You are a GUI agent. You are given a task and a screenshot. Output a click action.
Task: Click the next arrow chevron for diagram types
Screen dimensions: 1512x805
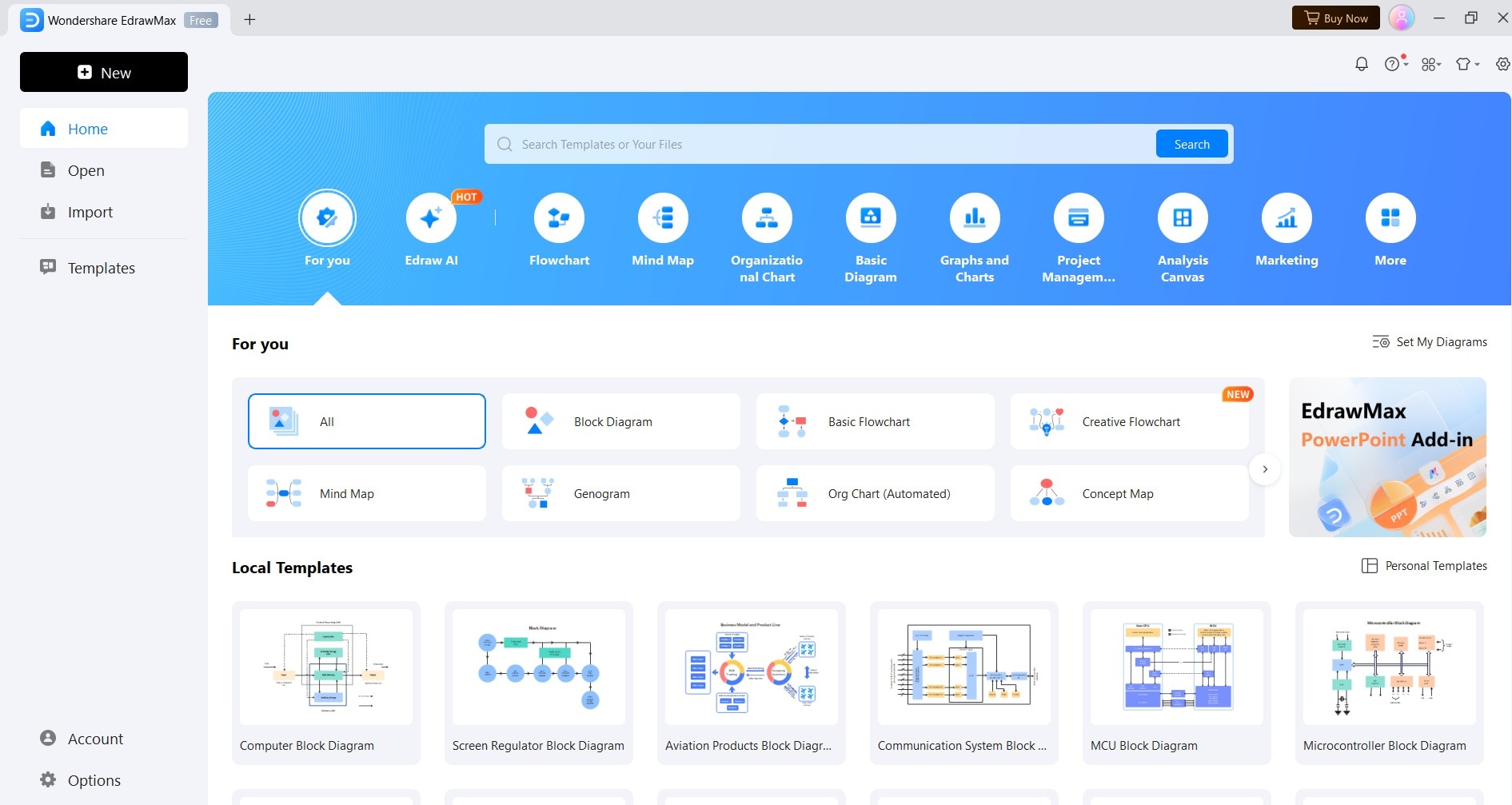pos(1265,469)
